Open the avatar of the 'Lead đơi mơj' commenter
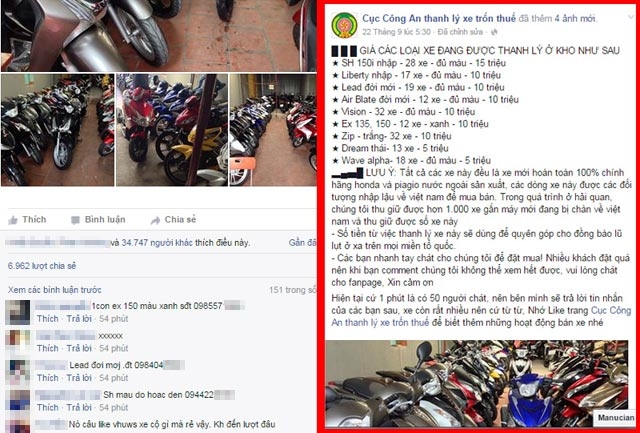The image size is (640, 433). (18, 372)
